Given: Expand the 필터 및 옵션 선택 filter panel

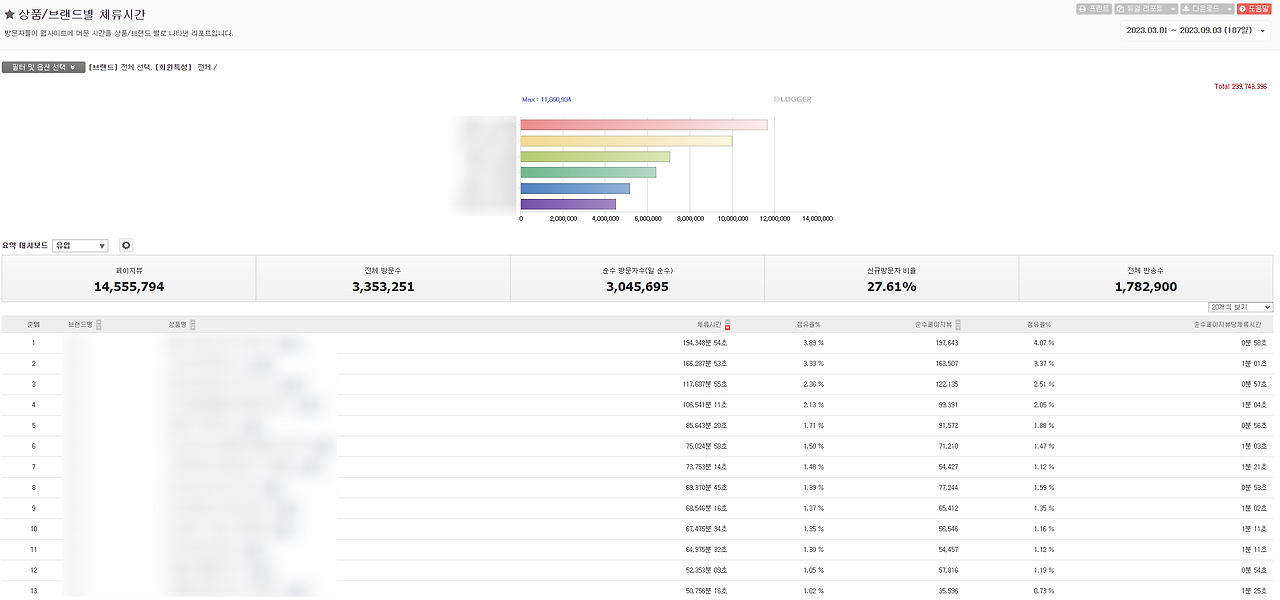Looking at the screenshot, I should tap(43, 67).
